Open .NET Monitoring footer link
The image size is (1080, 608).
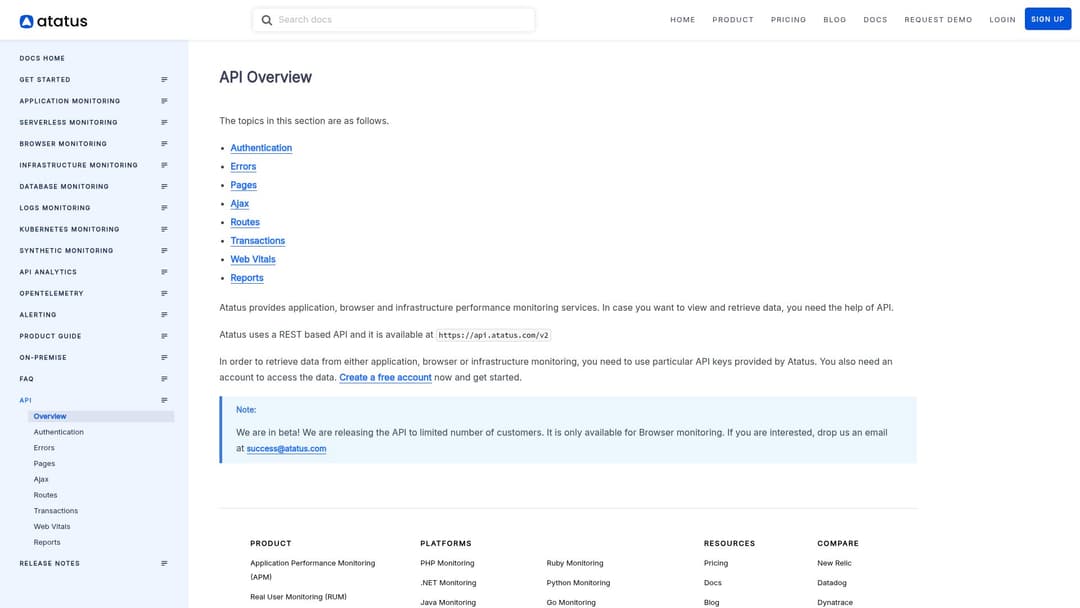448,583
